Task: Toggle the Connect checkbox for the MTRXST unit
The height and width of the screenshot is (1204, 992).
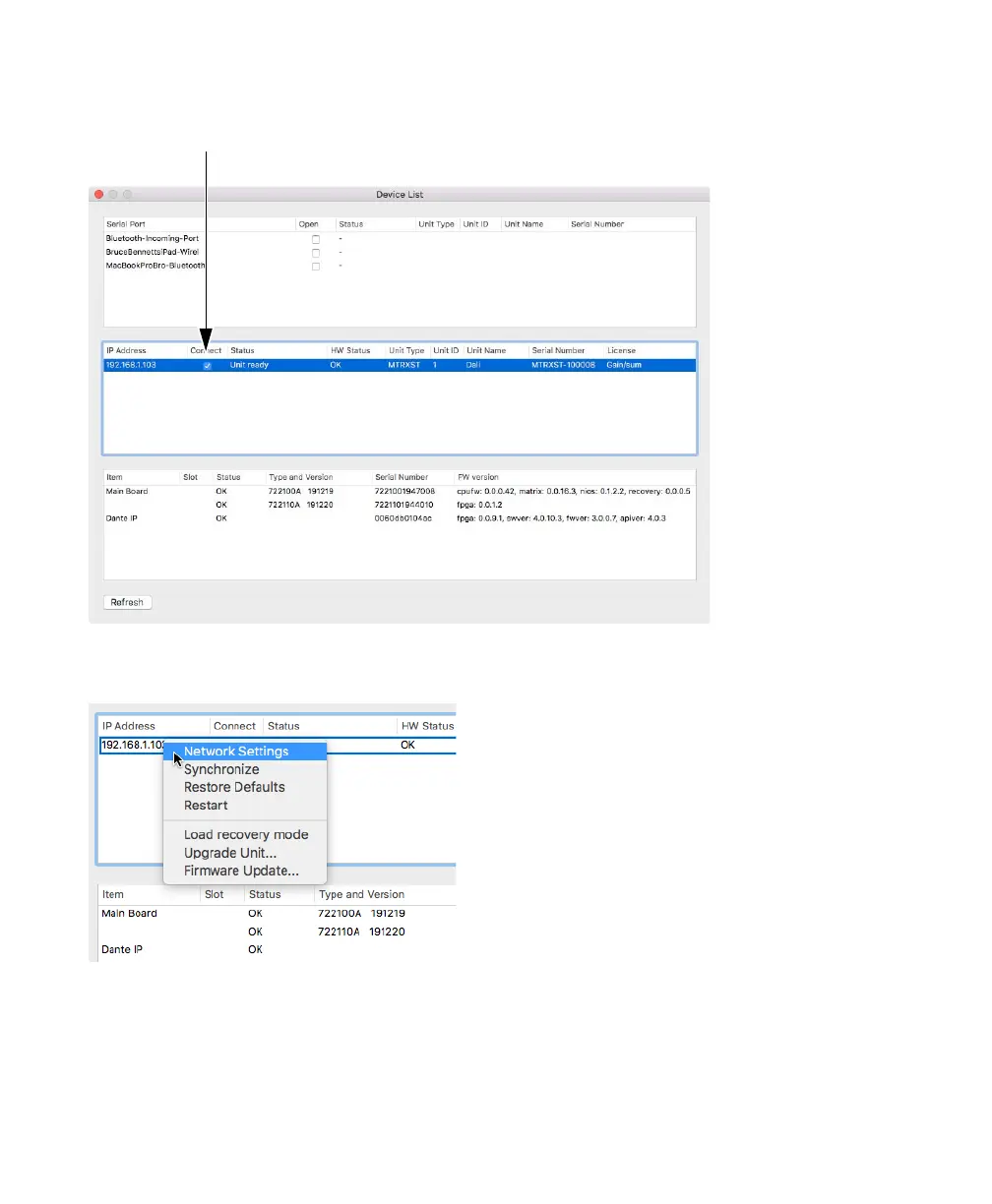Action: click(x=207, y=365)
